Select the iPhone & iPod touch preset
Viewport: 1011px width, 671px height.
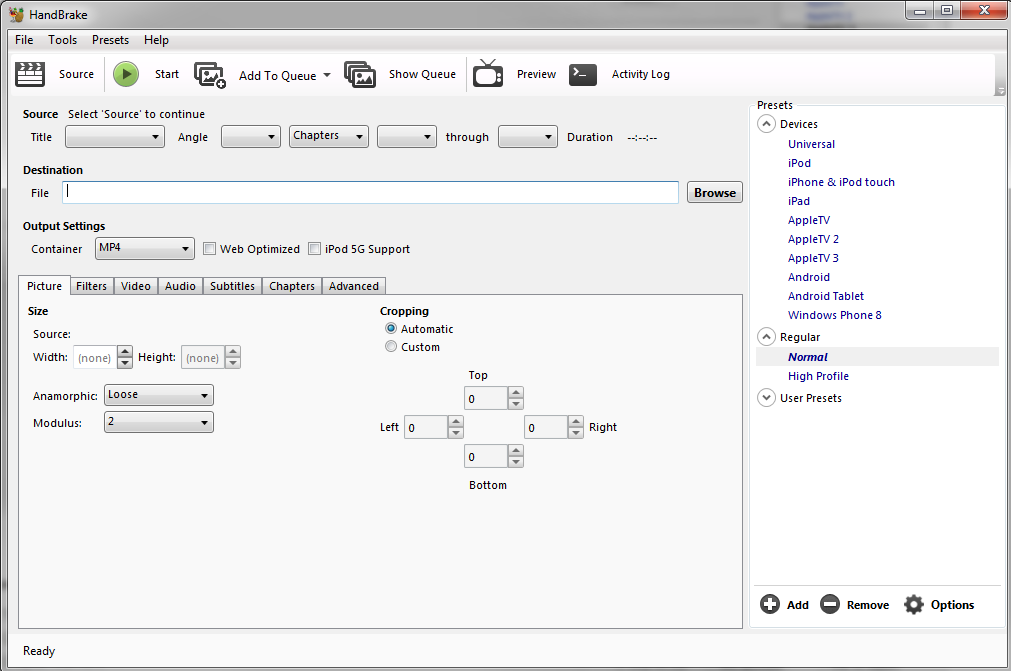coord(841,182)
